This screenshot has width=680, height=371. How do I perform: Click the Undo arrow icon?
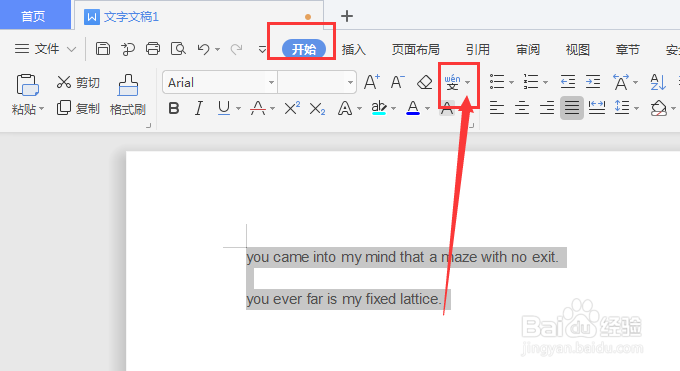(x=203, y=49)
